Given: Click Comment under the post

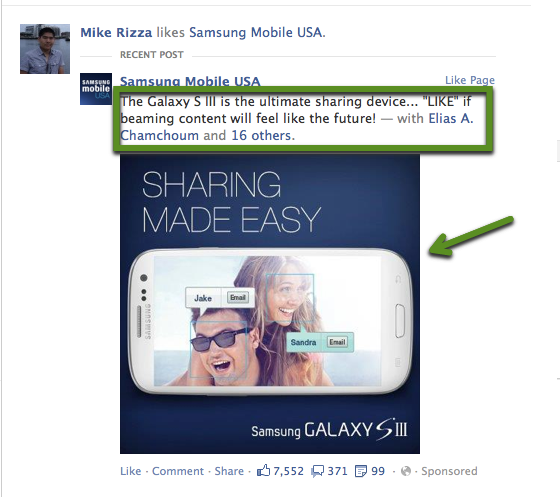Looking at the screenshot, I should pyautogui.click(x=178, y=471).
